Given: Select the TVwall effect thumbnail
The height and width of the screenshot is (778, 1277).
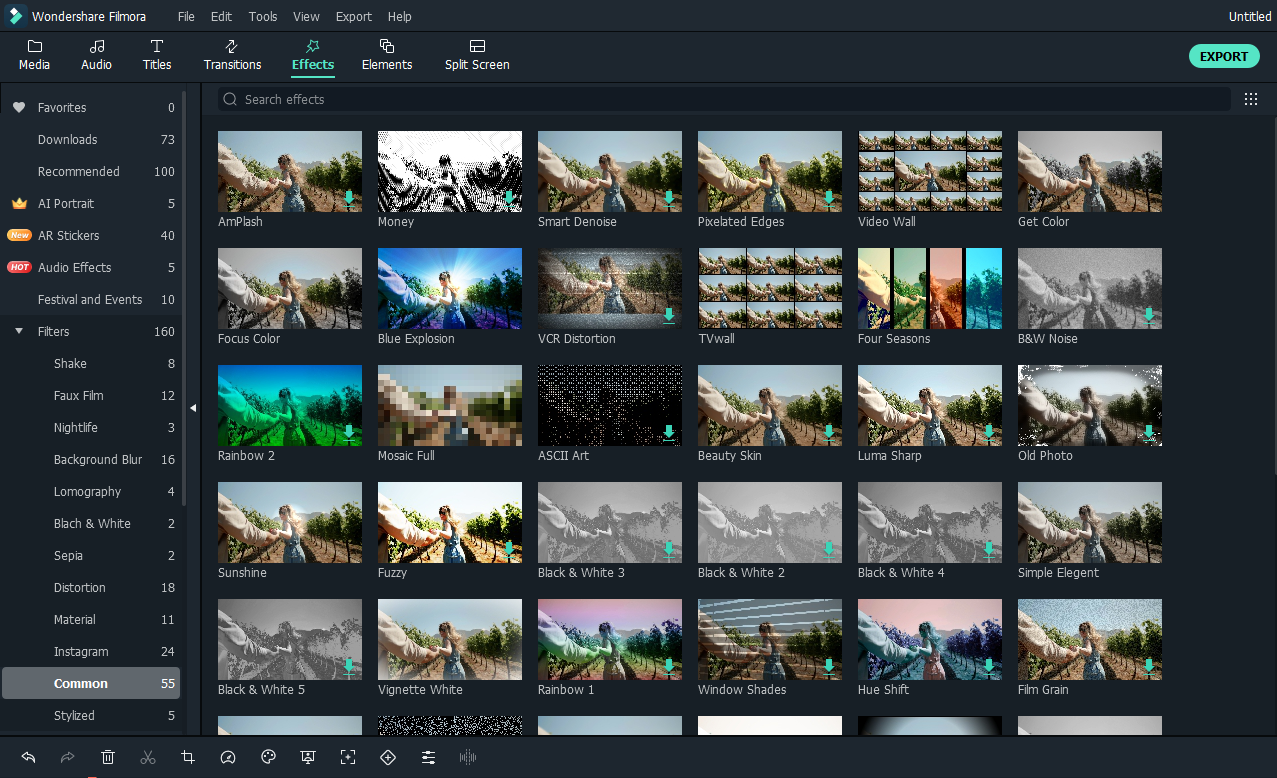Looking at the screenshot, I should click(x=770, y=288).
